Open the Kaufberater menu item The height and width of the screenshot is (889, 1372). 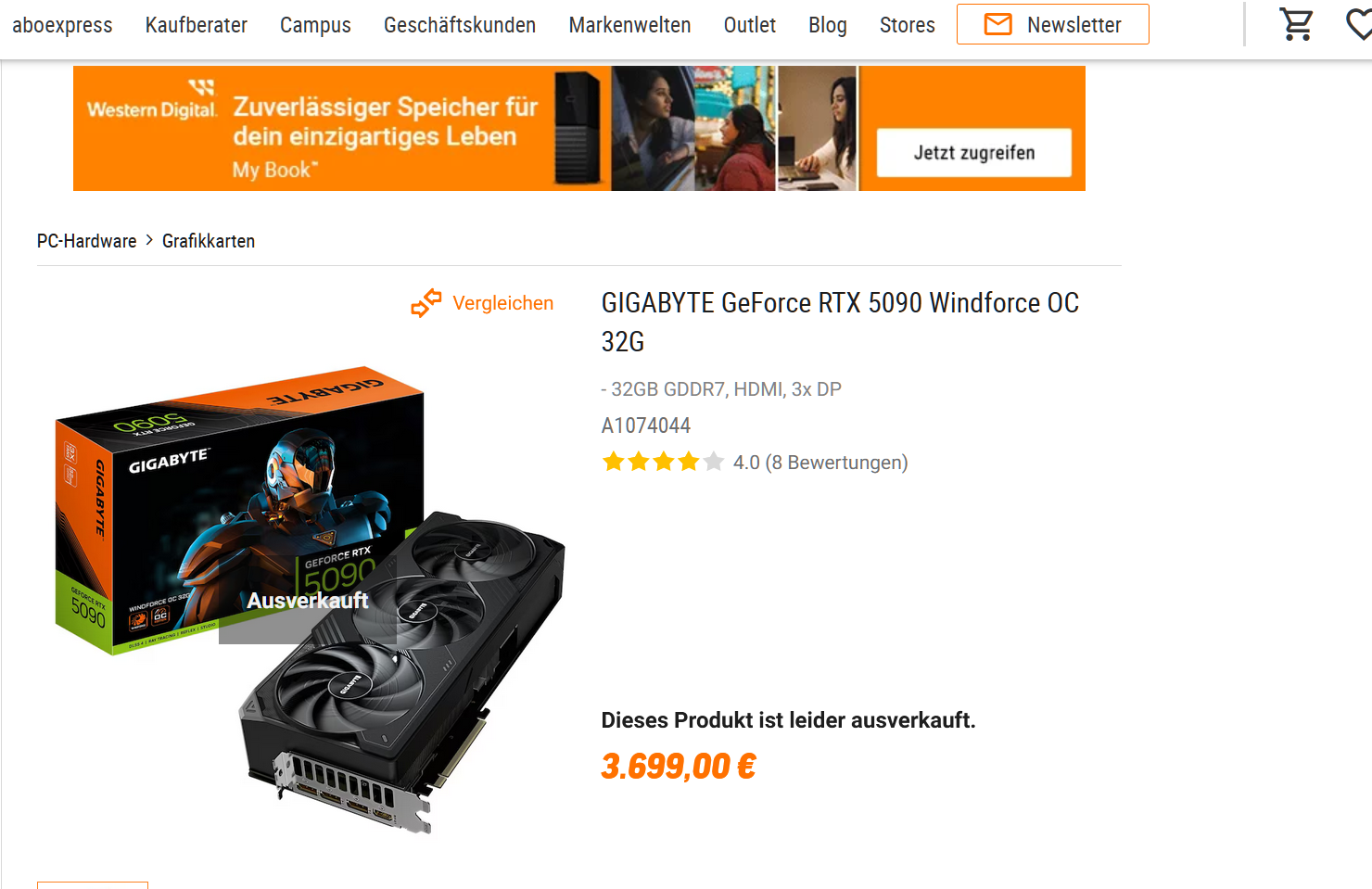click(x=197, y=25)
